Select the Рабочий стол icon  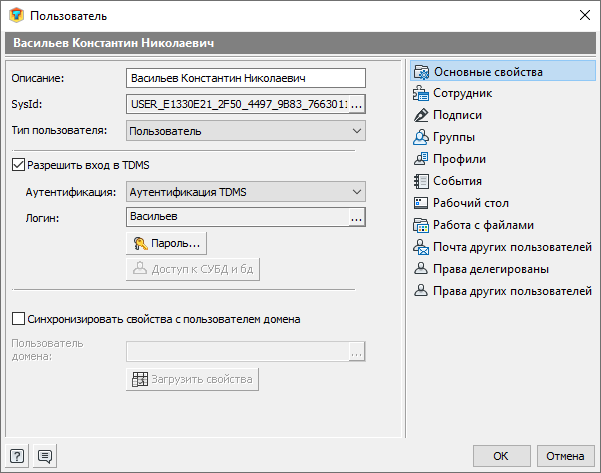pos(421,203)
